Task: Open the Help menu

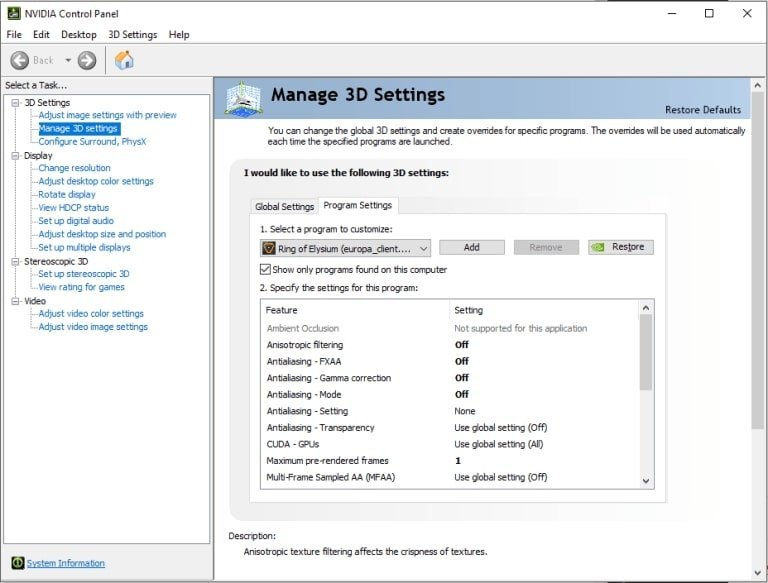Action: 179,34
